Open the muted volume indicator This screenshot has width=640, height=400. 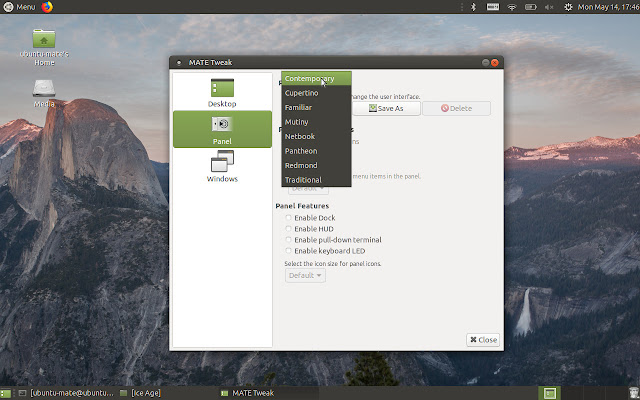[x=549, y=7]
